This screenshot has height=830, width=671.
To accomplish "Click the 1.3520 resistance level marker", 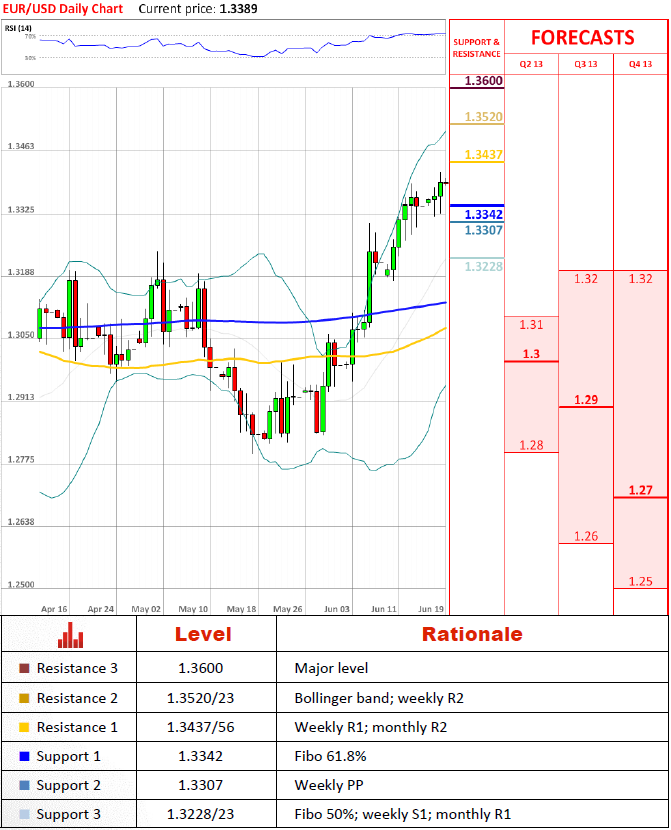I will [x=484, y=117].
